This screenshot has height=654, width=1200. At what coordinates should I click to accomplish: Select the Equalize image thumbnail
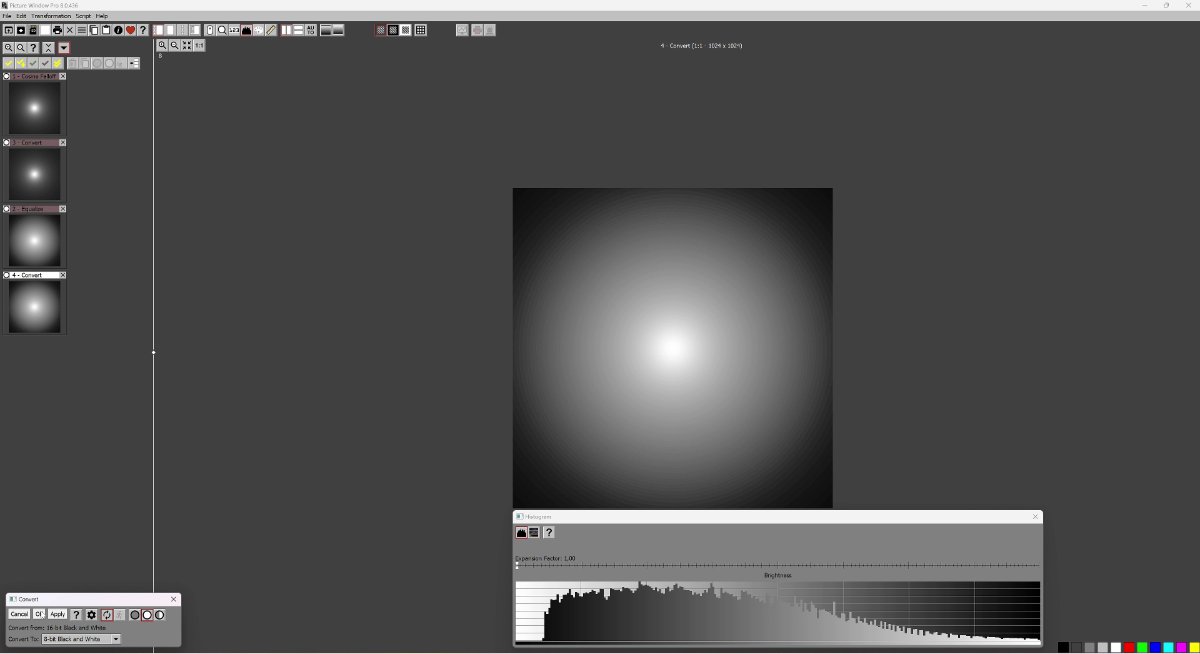(x=35, y=241)
